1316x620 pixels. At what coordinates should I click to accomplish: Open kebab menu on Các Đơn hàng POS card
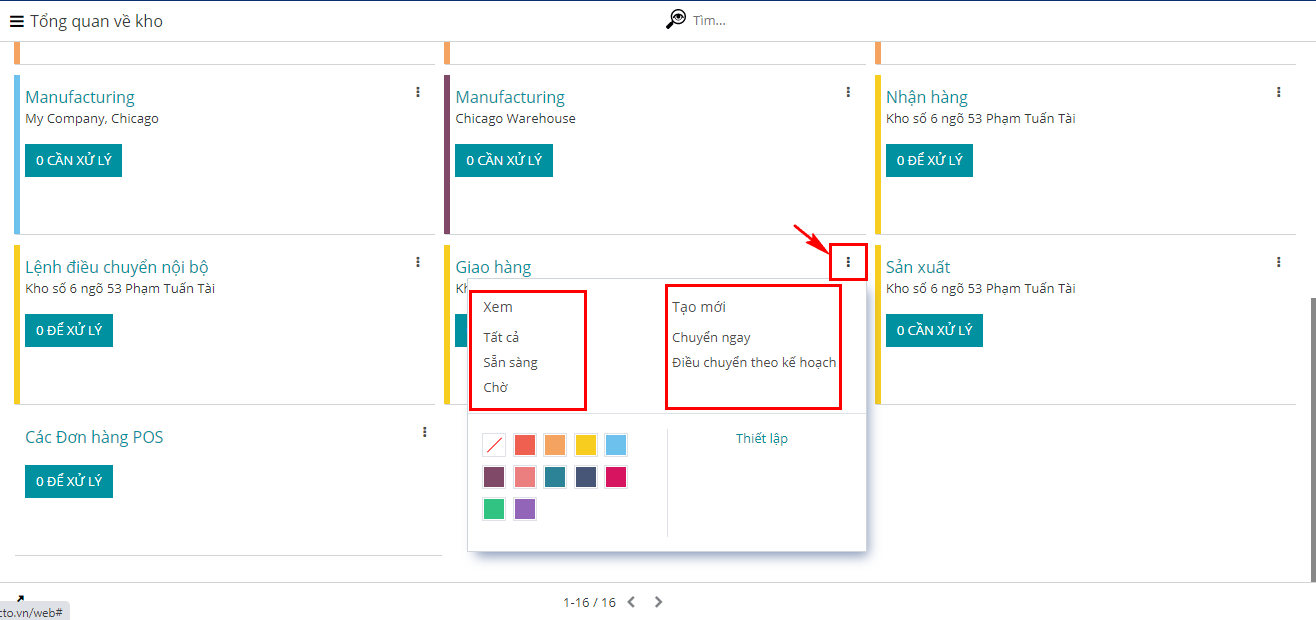(x=424, y=432)
